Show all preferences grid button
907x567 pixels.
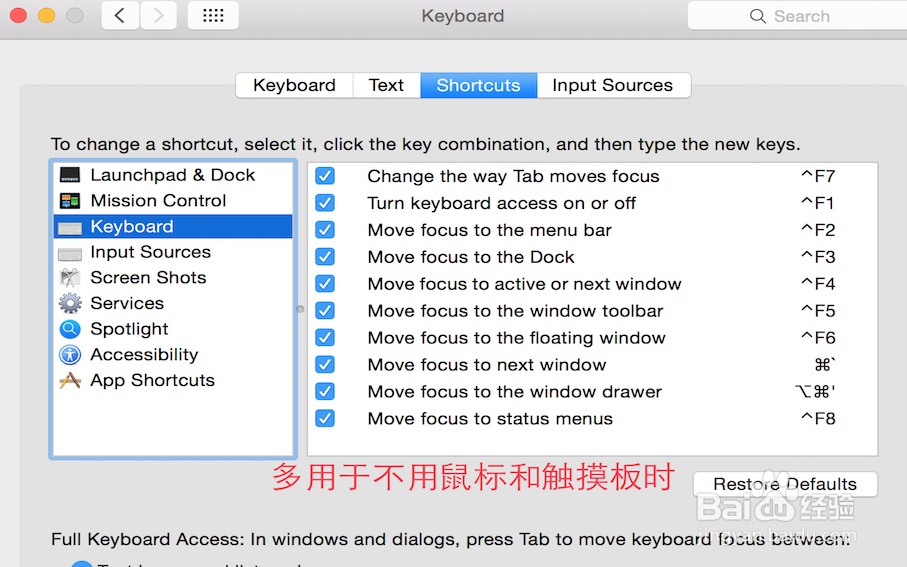point(212,16)
